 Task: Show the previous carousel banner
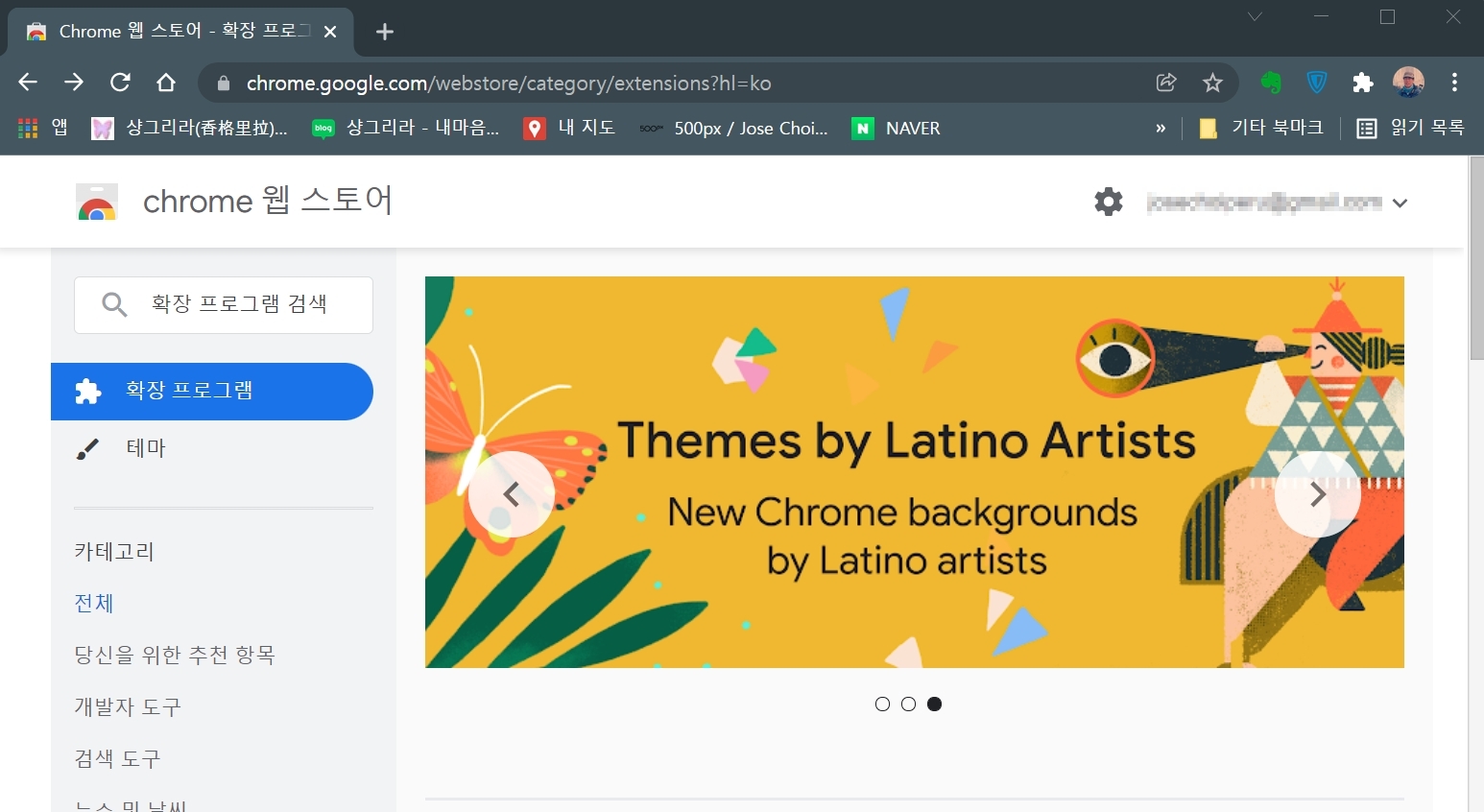[x=512, y=494]
